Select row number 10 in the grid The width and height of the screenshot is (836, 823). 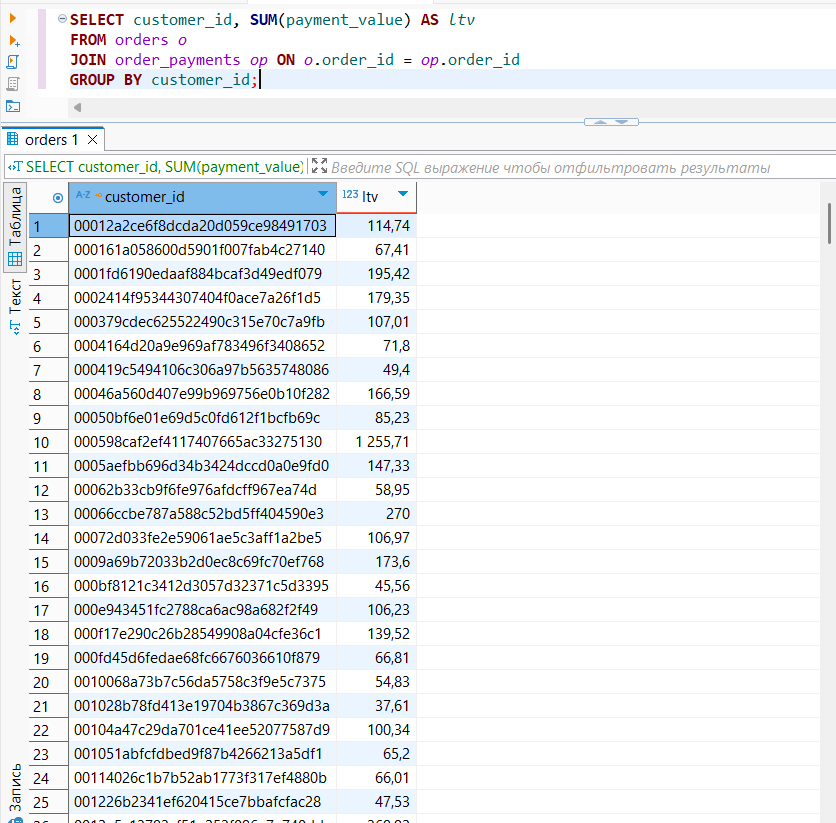[41, 442]
